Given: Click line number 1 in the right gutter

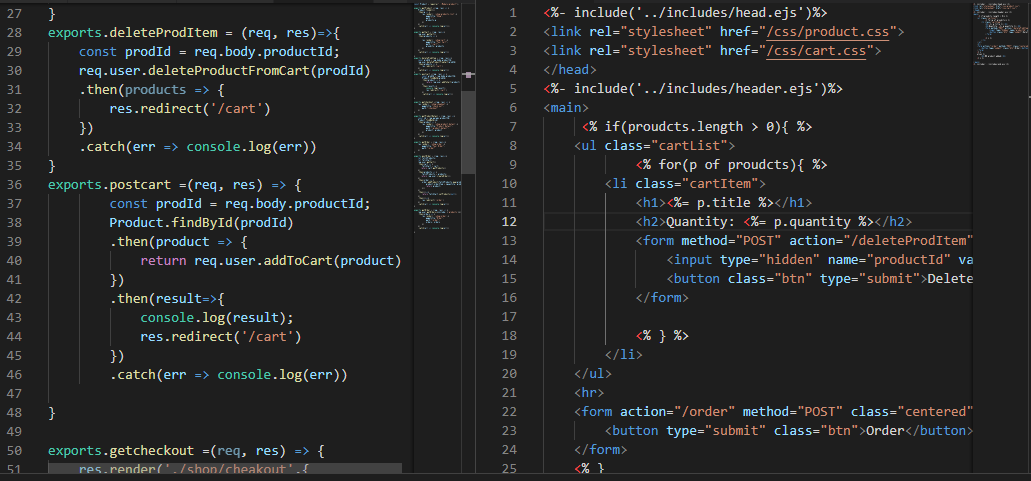Looking at the screenshot, I should click(513, 12).
